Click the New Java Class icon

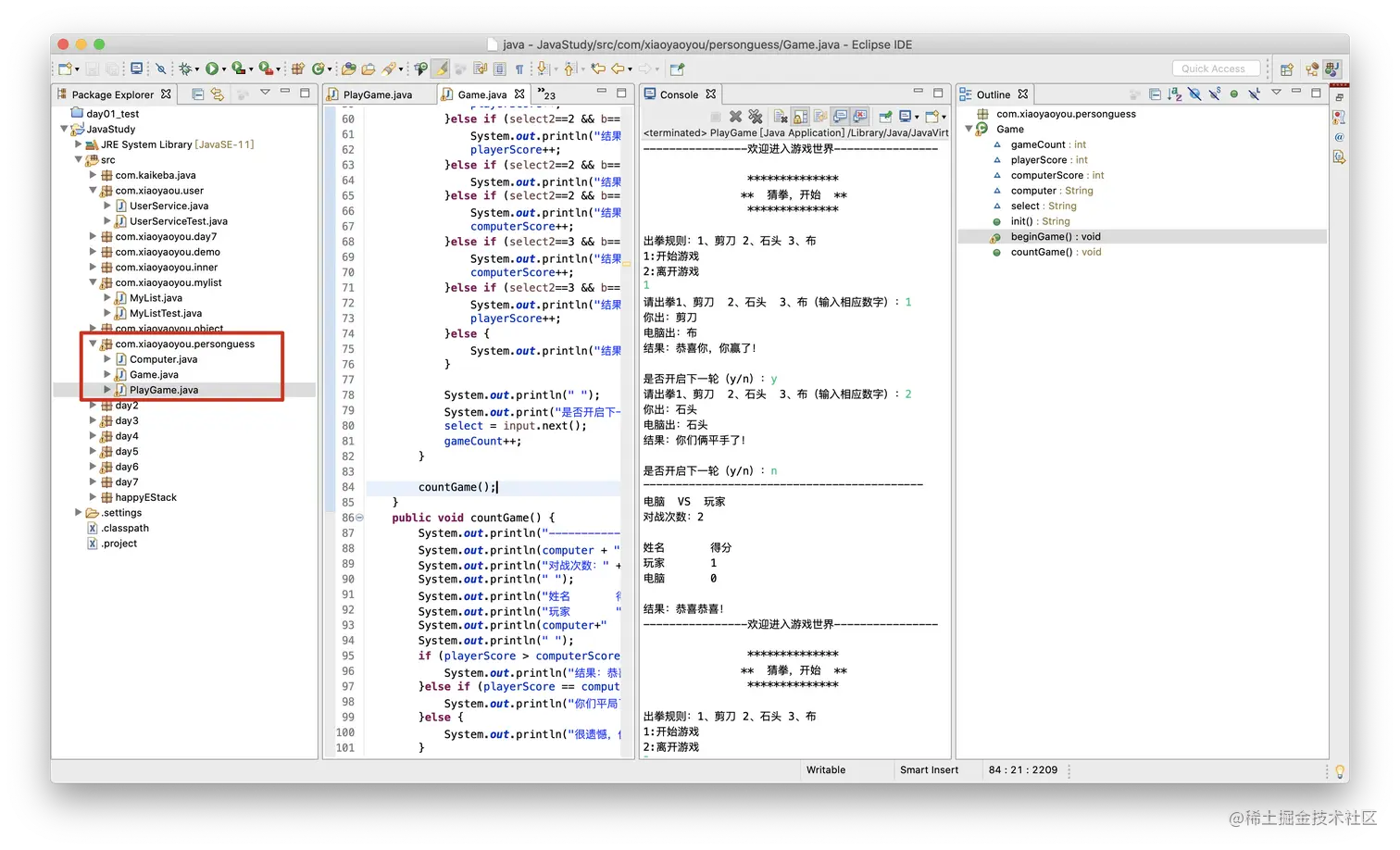pos(319,69)
